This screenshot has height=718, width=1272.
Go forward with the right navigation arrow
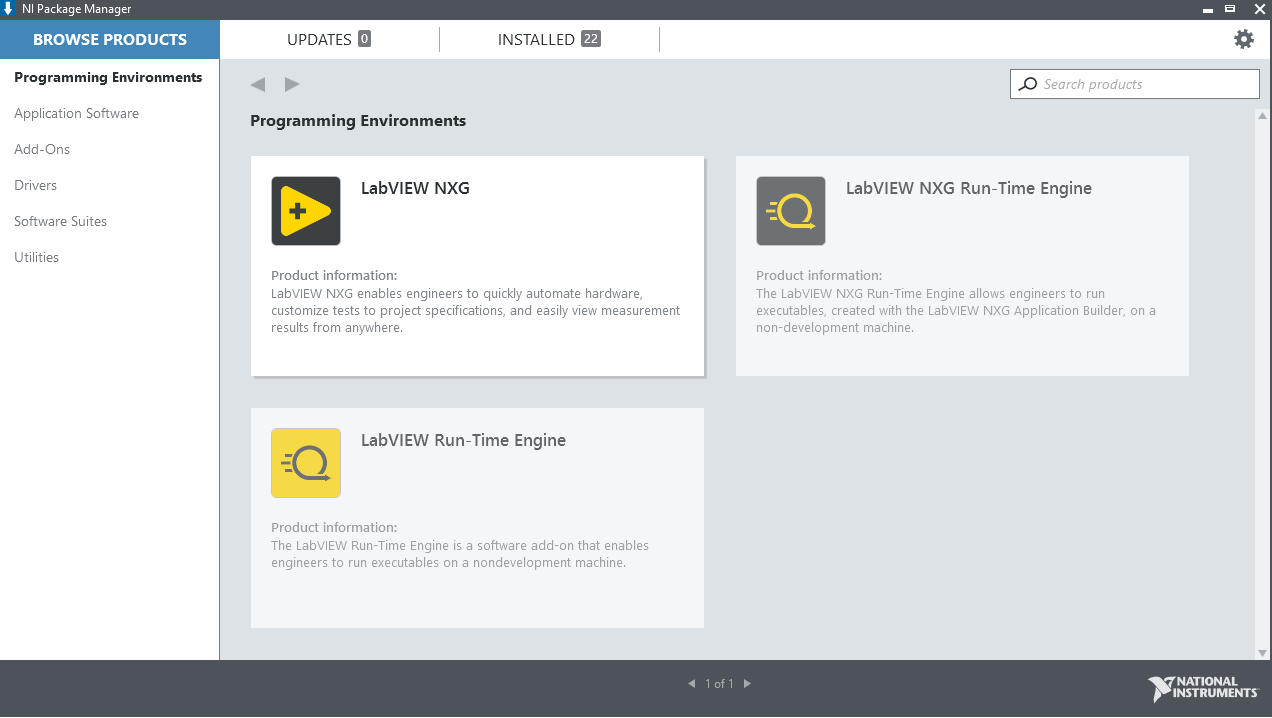292,84
